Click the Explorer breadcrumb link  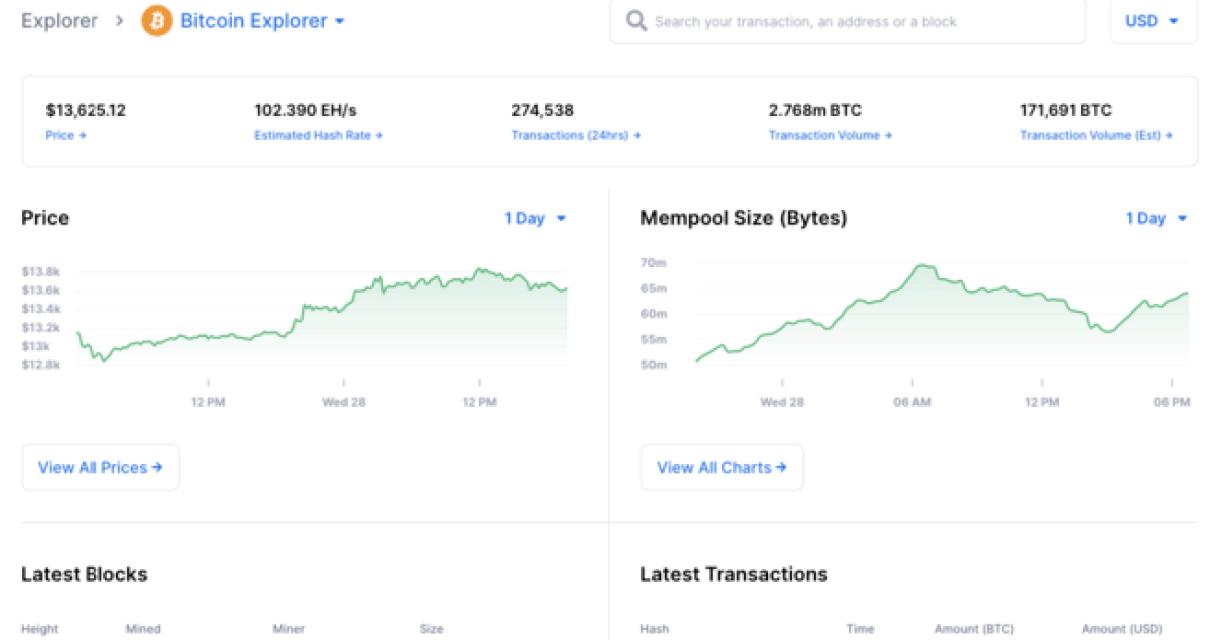click(x=59, y=21)
